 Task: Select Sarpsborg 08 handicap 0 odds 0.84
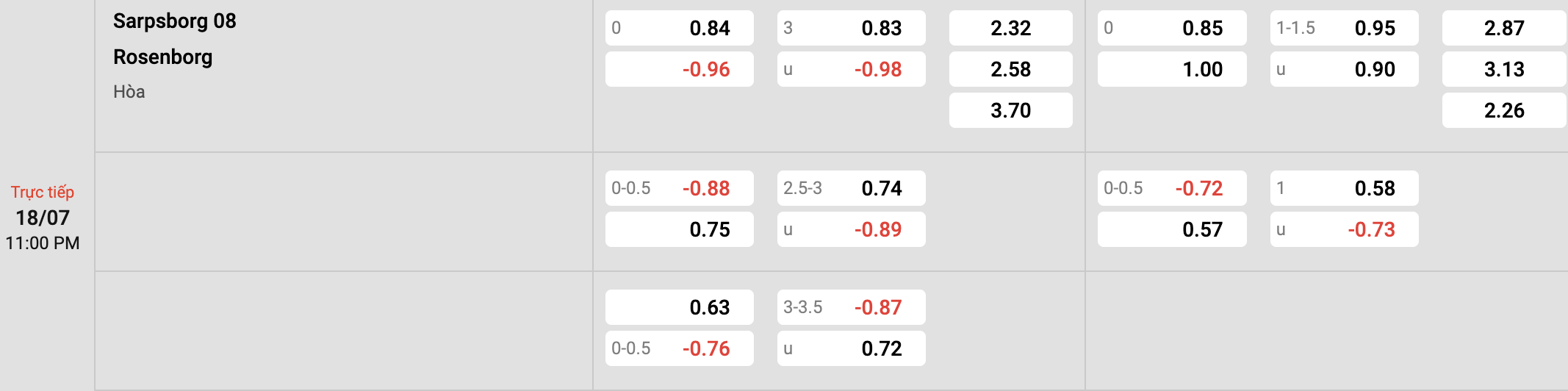(x=680, y=28)
